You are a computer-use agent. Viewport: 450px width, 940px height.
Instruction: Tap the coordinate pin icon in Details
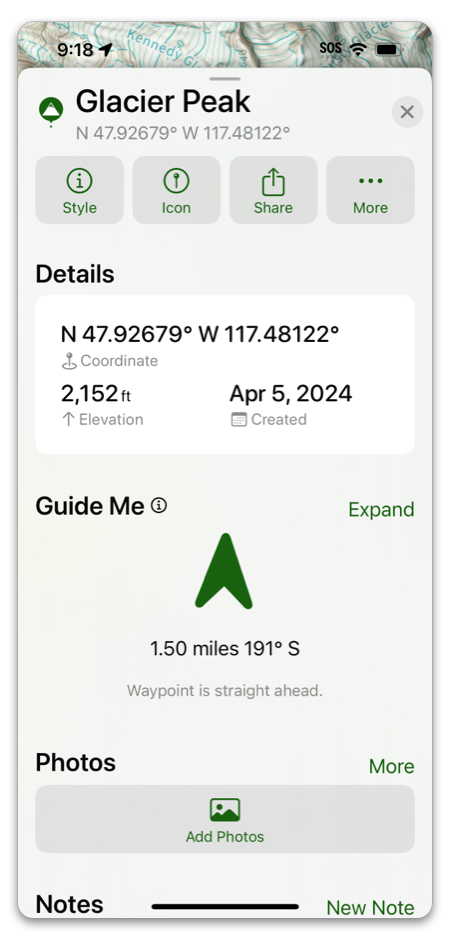(x=70, y=361)
